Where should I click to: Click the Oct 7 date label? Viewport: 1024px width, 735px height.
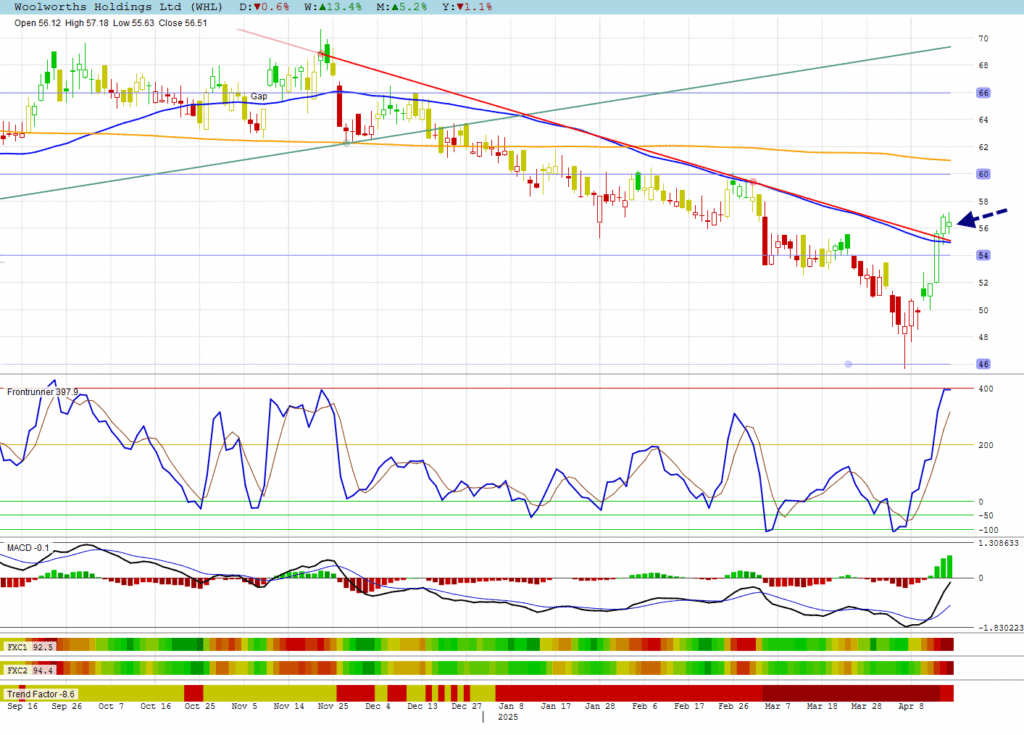(110, 706)
